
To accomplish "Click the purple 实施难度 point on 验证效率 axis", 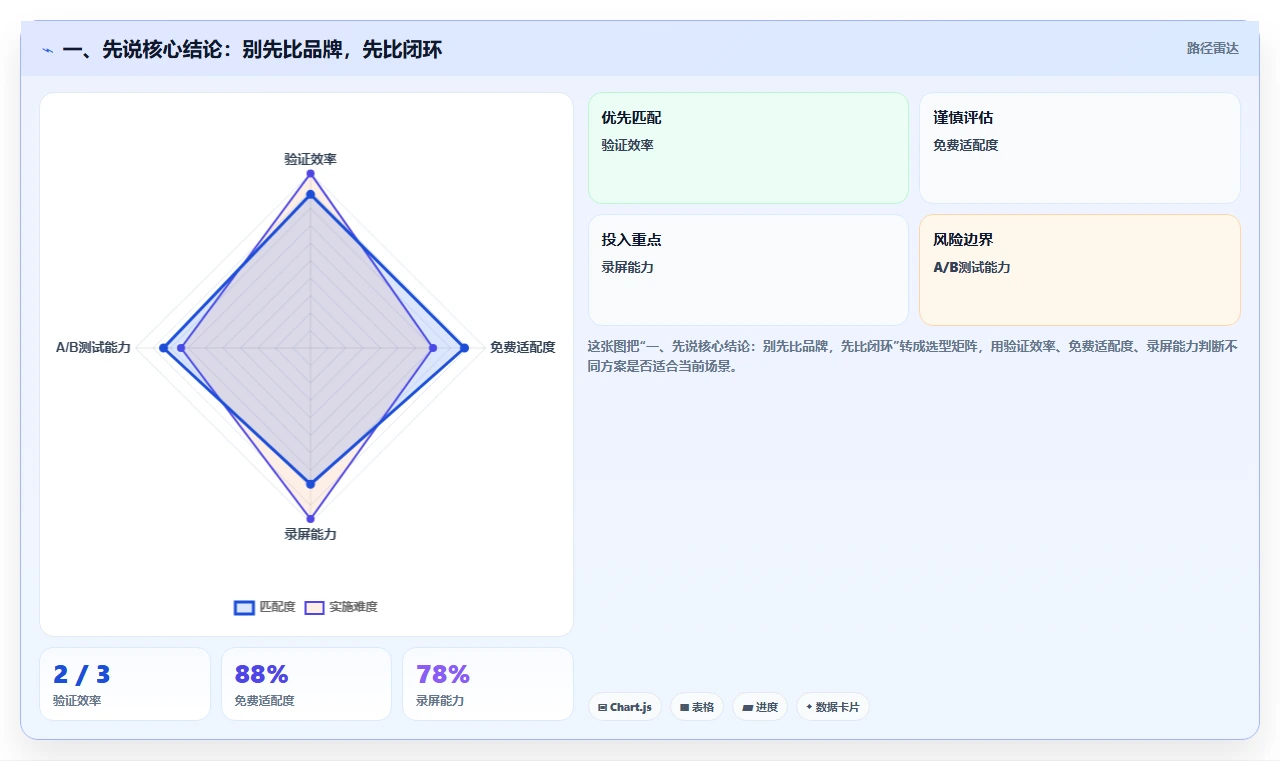I will point(310,174).
